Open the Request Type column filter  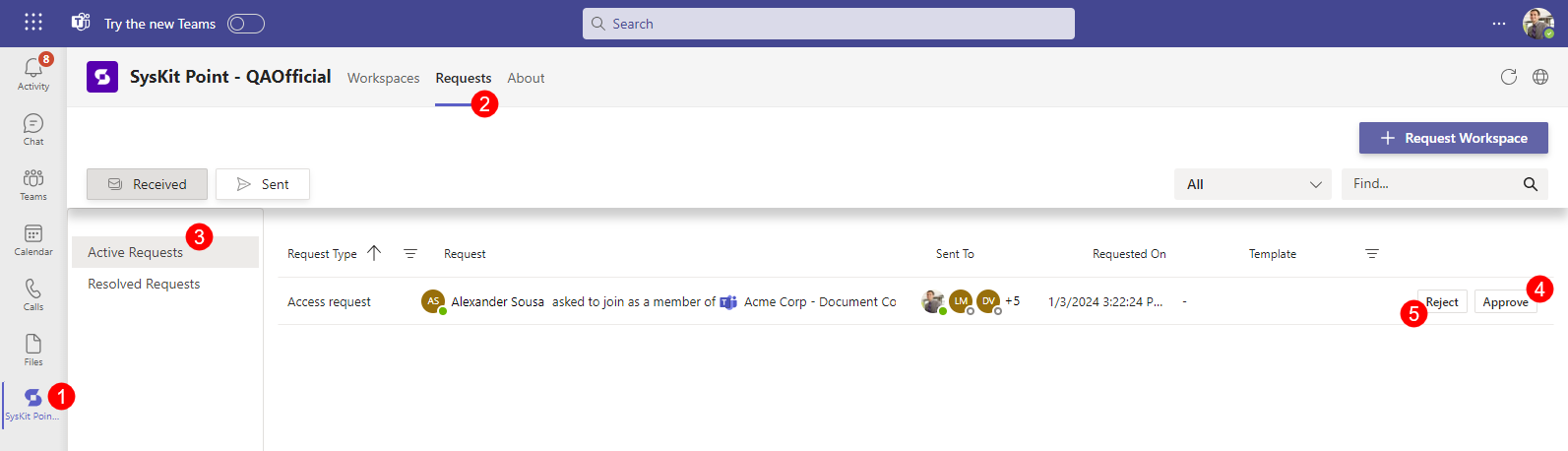click(x=410, y=254)
